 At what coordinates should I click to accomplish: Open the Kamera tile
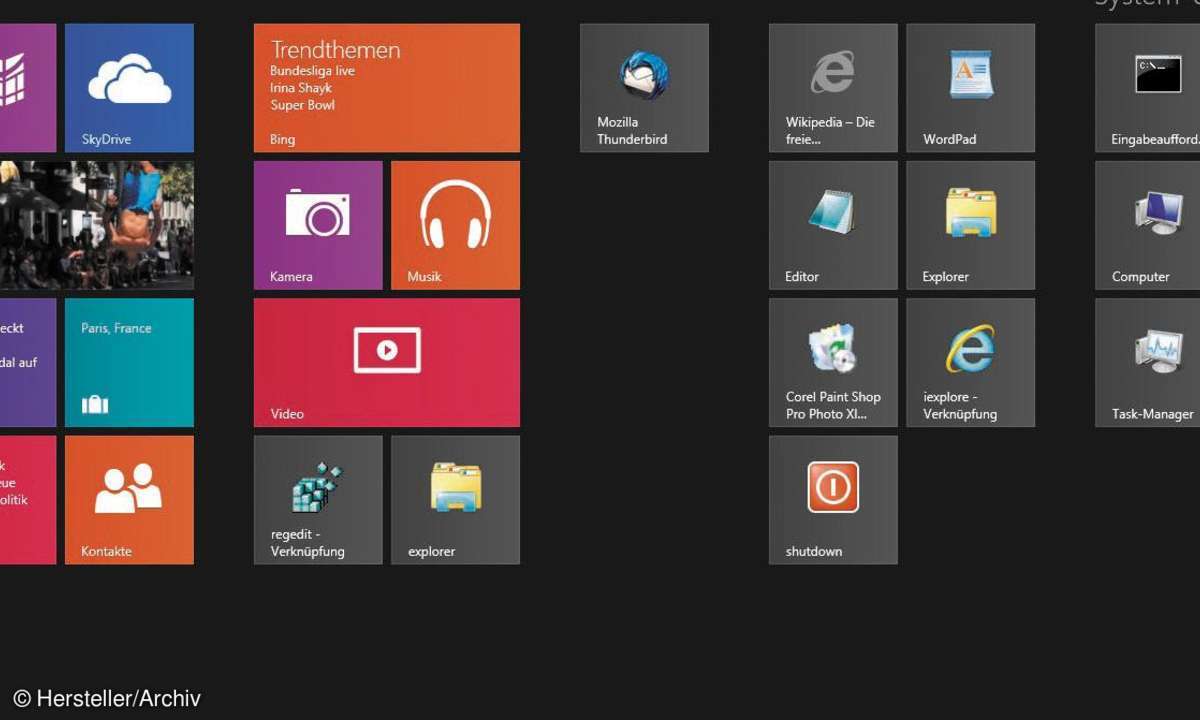(318, 225)
